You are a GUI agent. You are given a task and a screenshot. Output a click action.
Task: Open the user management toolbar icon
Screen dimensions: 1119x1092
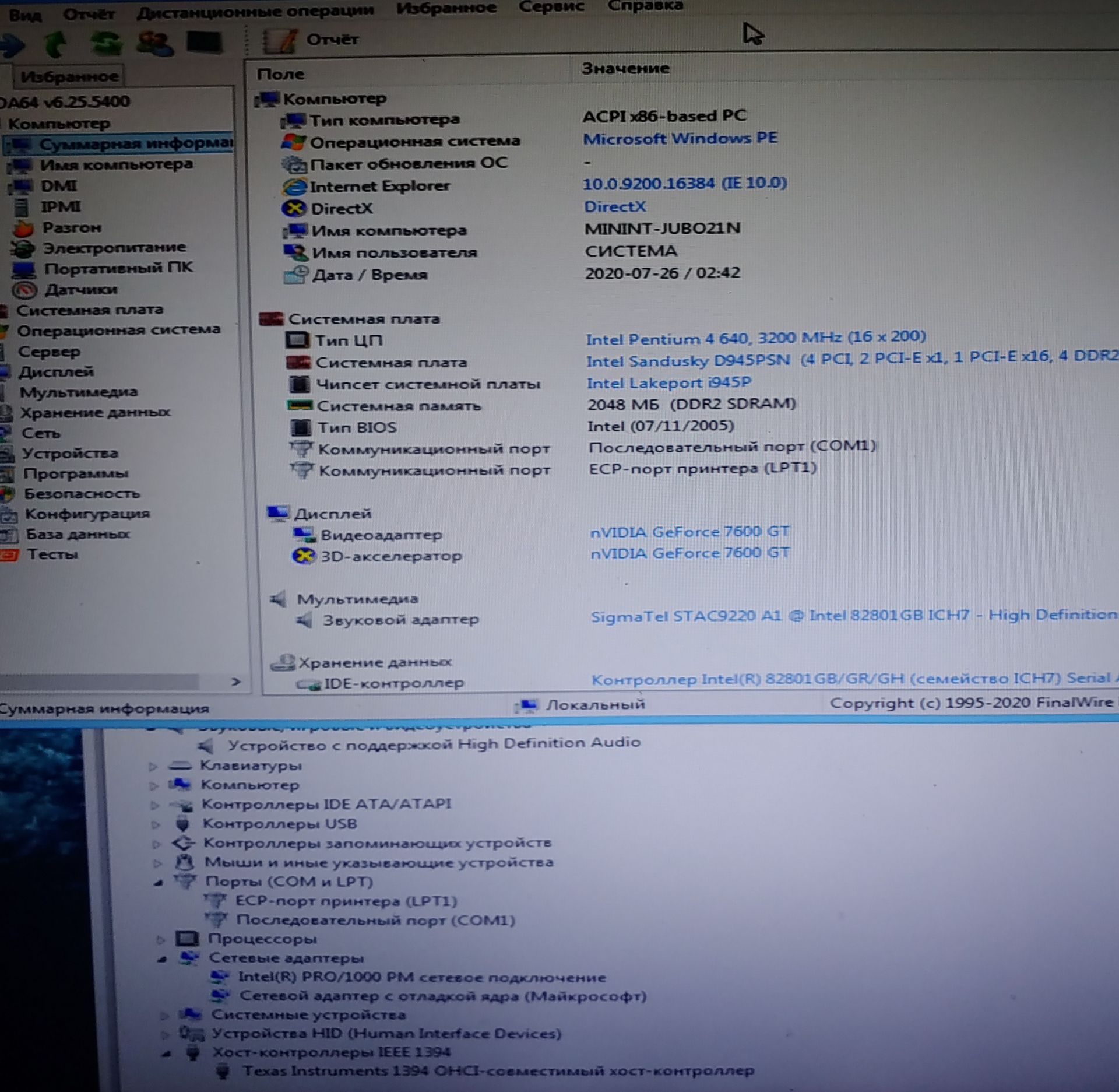(x=154, y=43)
